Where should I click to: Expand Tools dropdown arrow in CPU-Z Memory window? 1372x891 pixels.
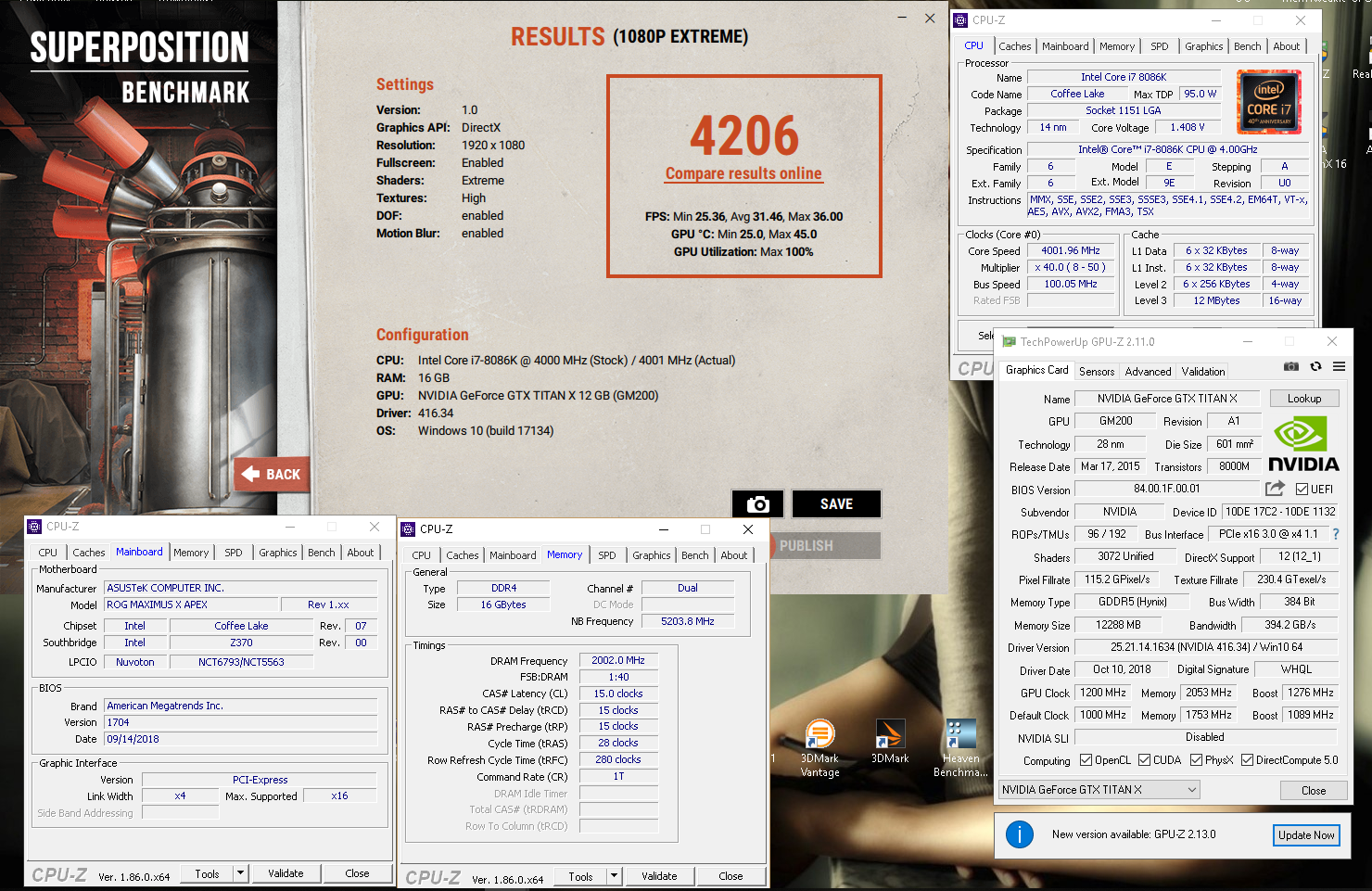(x=614, y=875)
